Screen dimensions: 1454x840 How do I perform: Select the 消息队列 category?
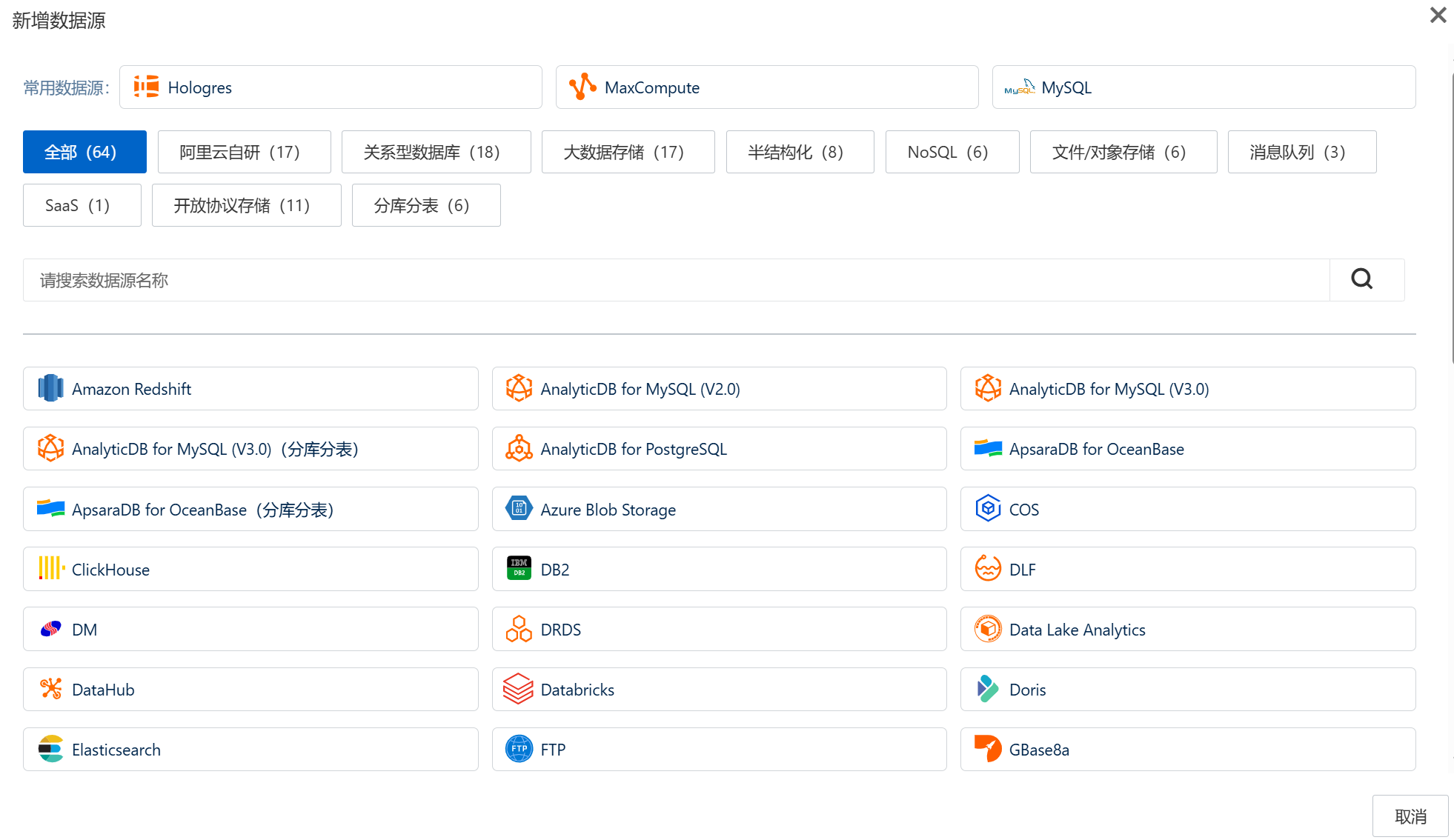tap(1301, 152)
